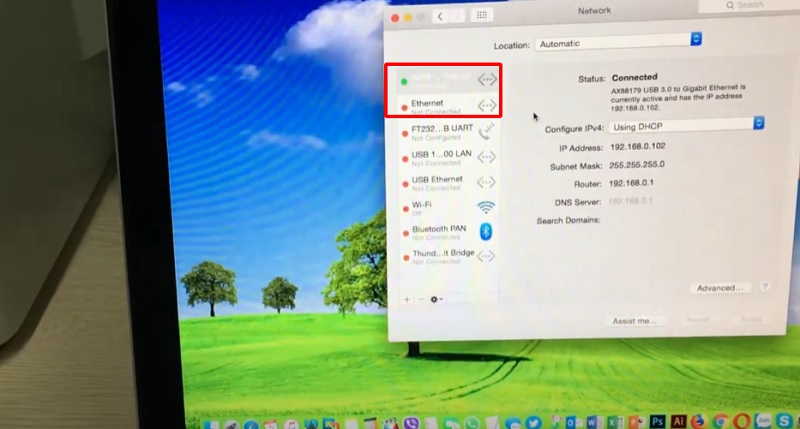Select the Ethernet service in the list
Screen dimensions: 800x429
point(447,106)
